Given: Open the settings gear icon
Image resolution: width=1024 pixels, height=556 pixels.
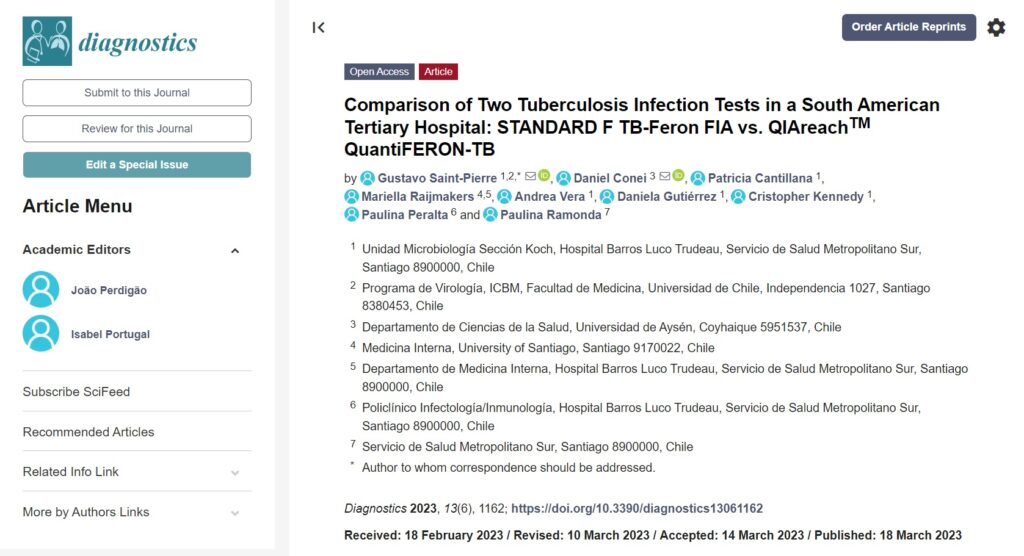Looking at the screenshot, I should pos(996,27).
